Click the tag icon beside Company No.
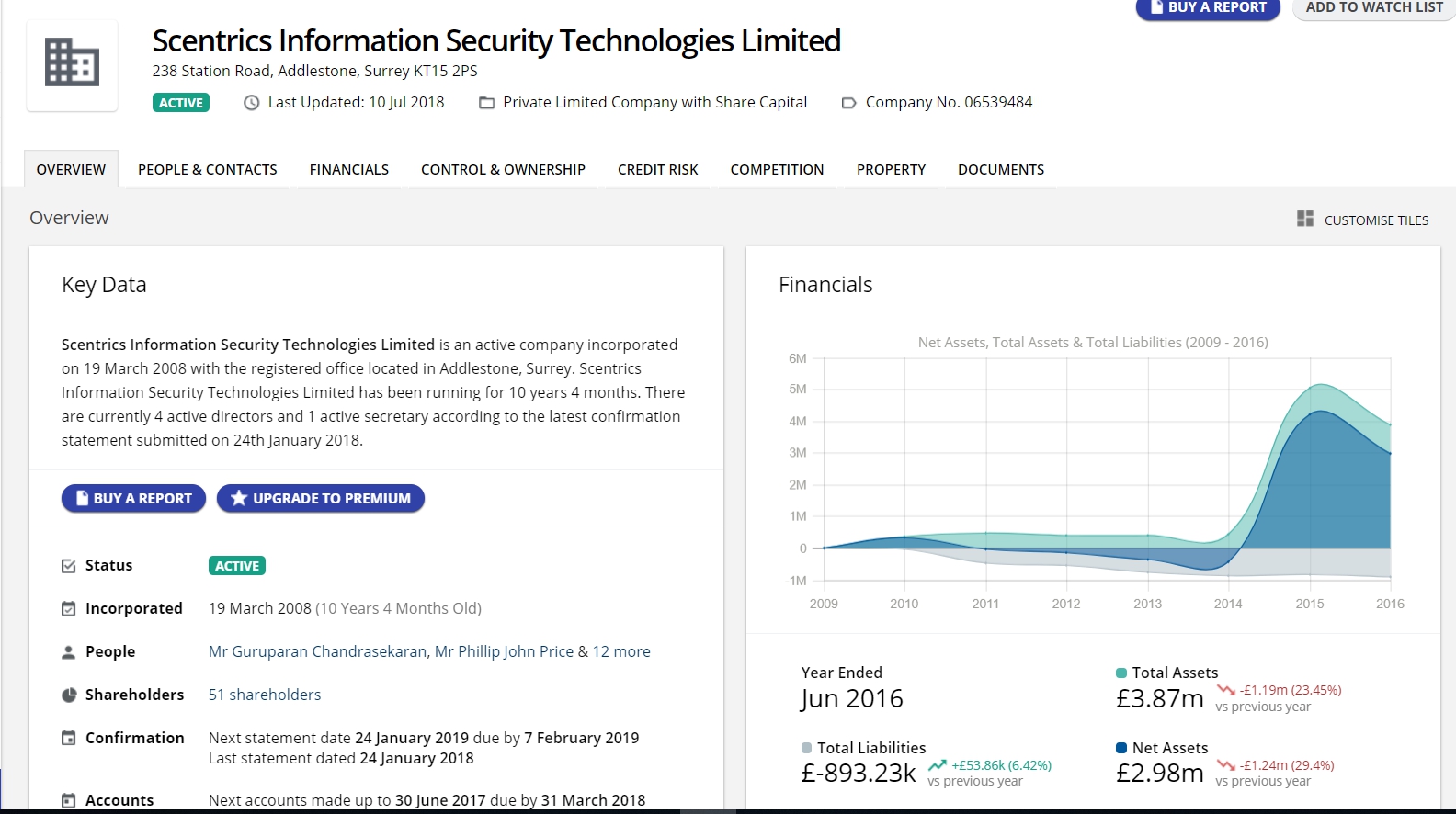The height and width of the screenshot is (814, 1456). click(848, 103)
